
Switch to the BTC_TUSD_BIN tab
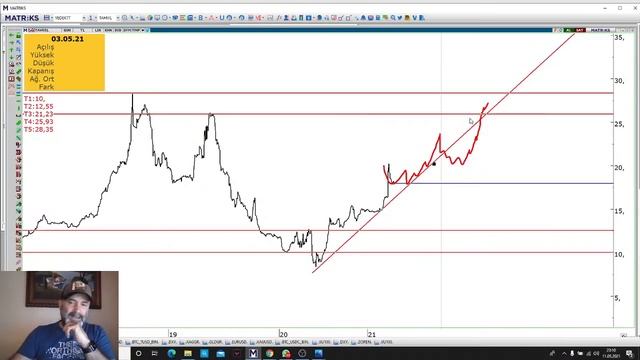point(142,342)
